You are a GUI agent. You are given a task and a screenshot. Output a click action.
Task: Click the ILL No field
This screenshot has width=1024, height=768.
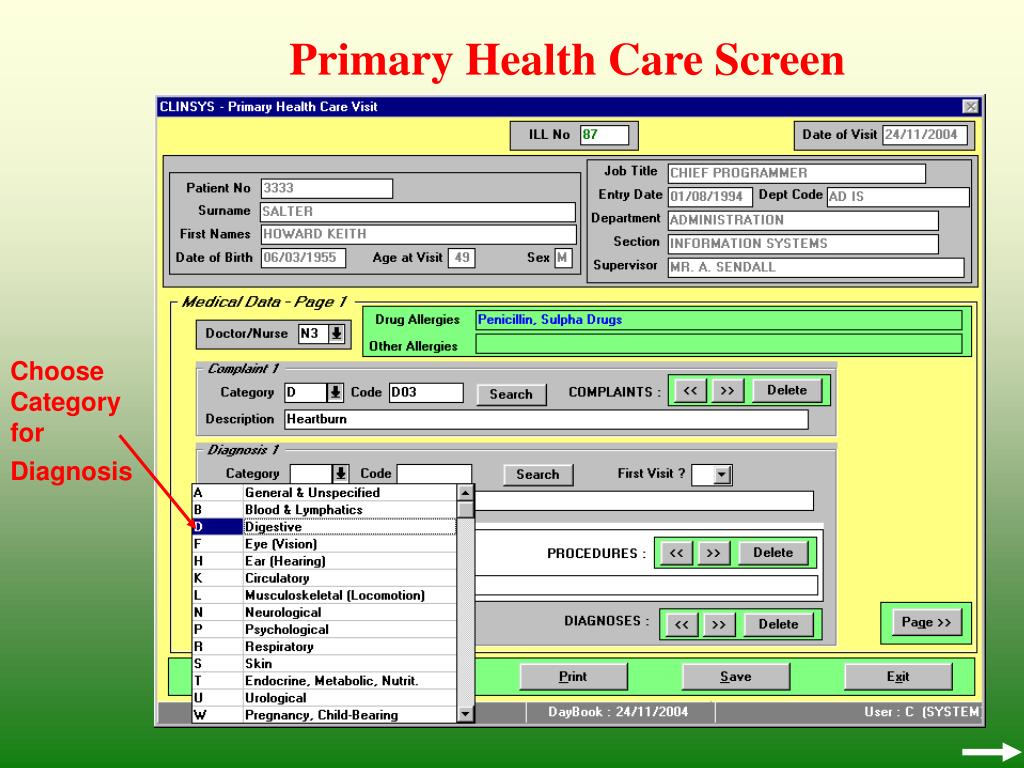[x=604, y=135]
